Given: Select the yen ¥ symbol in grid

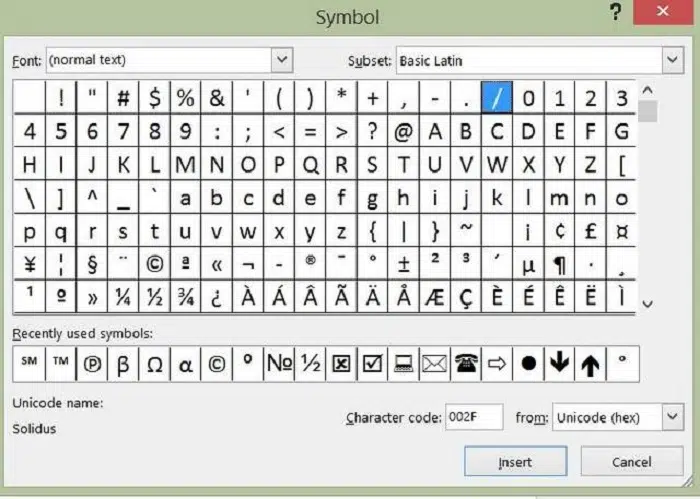Looking at the screenshot, I should (x=29, y=264).
